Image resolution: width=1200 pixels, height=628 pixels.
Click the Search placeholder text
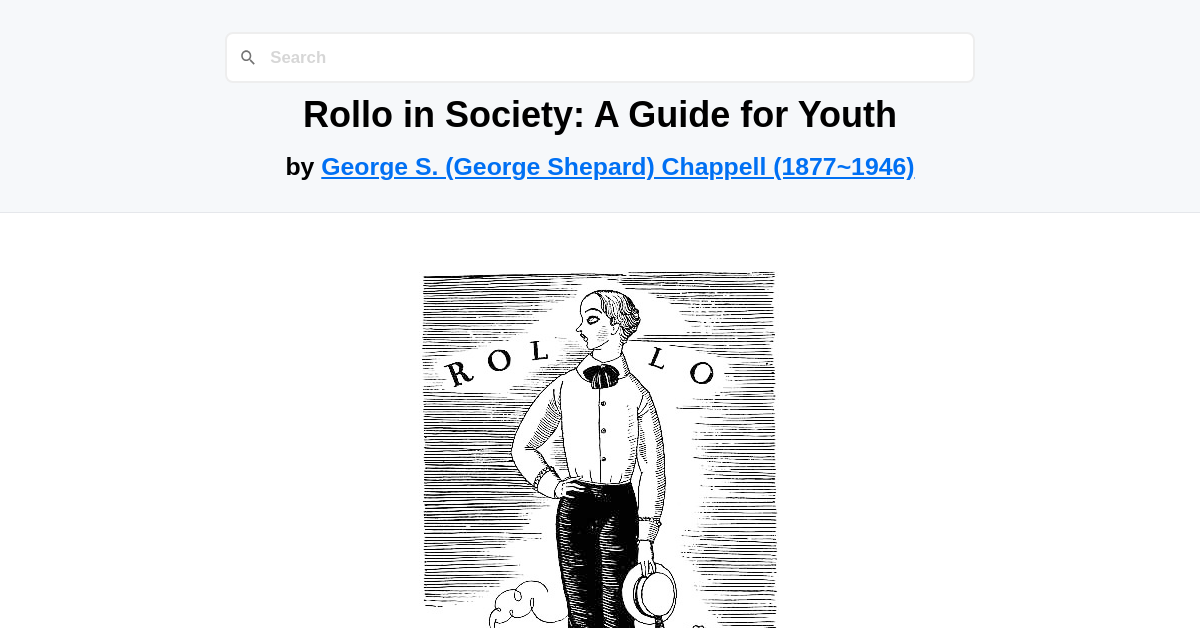(298, 57)
